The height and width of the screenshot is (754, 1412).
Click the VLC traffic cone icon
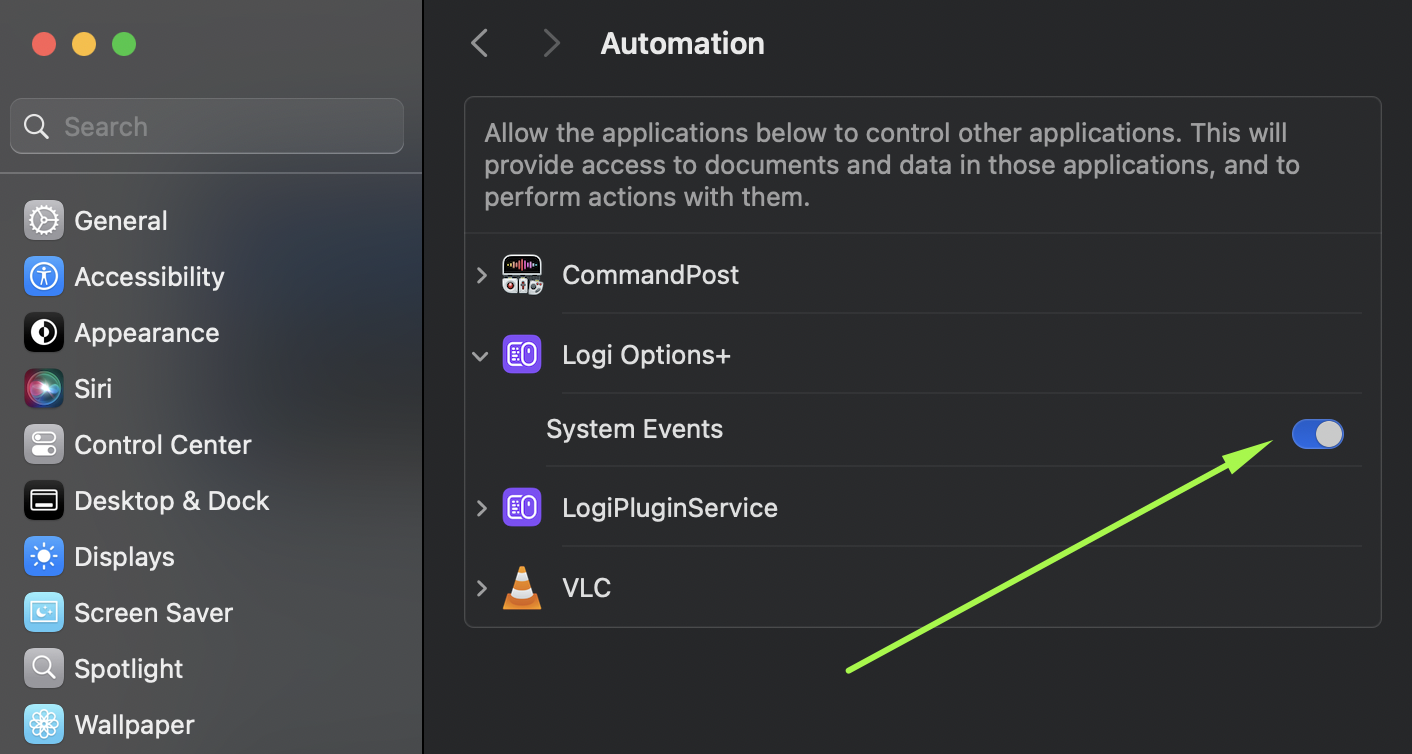(x=522, y=588)
